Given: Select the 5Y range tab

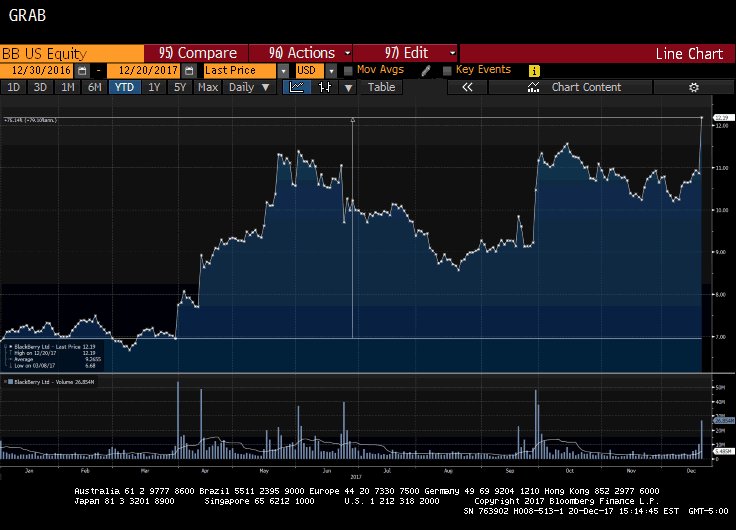Looking at the screenshot, I should (x=180, y=87).
